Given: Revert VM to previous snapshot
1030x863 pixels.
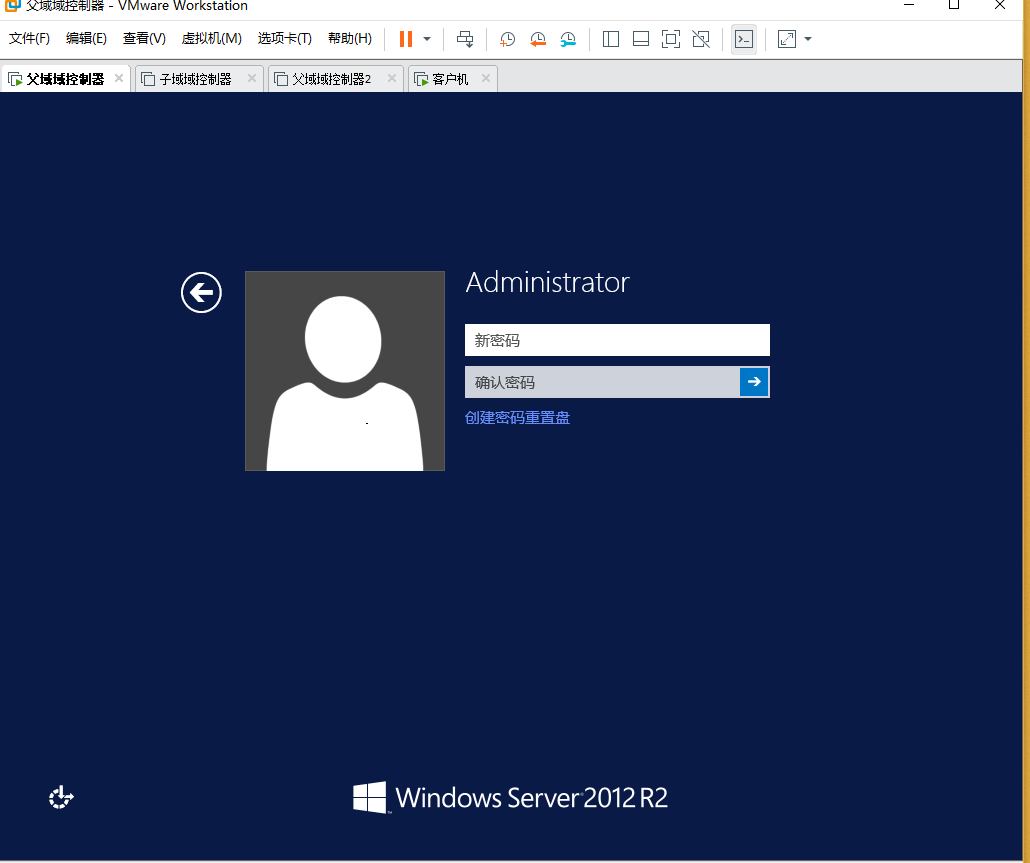Looking at the screenshot, I should coord(538,39).
